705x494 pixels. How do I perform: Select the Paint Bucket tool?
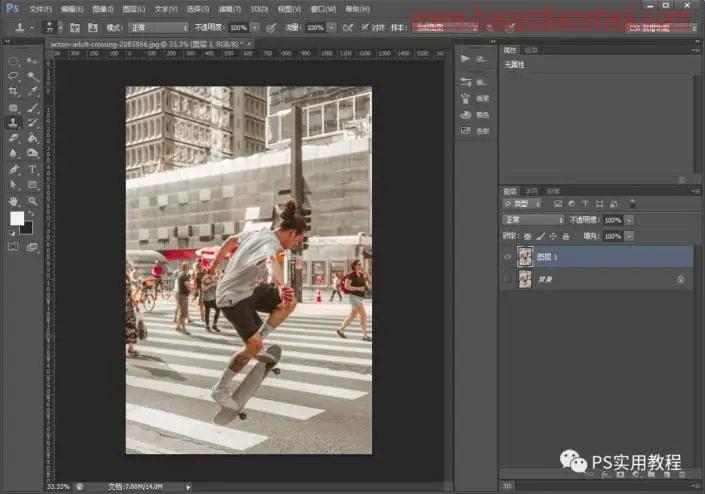coord(32,138)
